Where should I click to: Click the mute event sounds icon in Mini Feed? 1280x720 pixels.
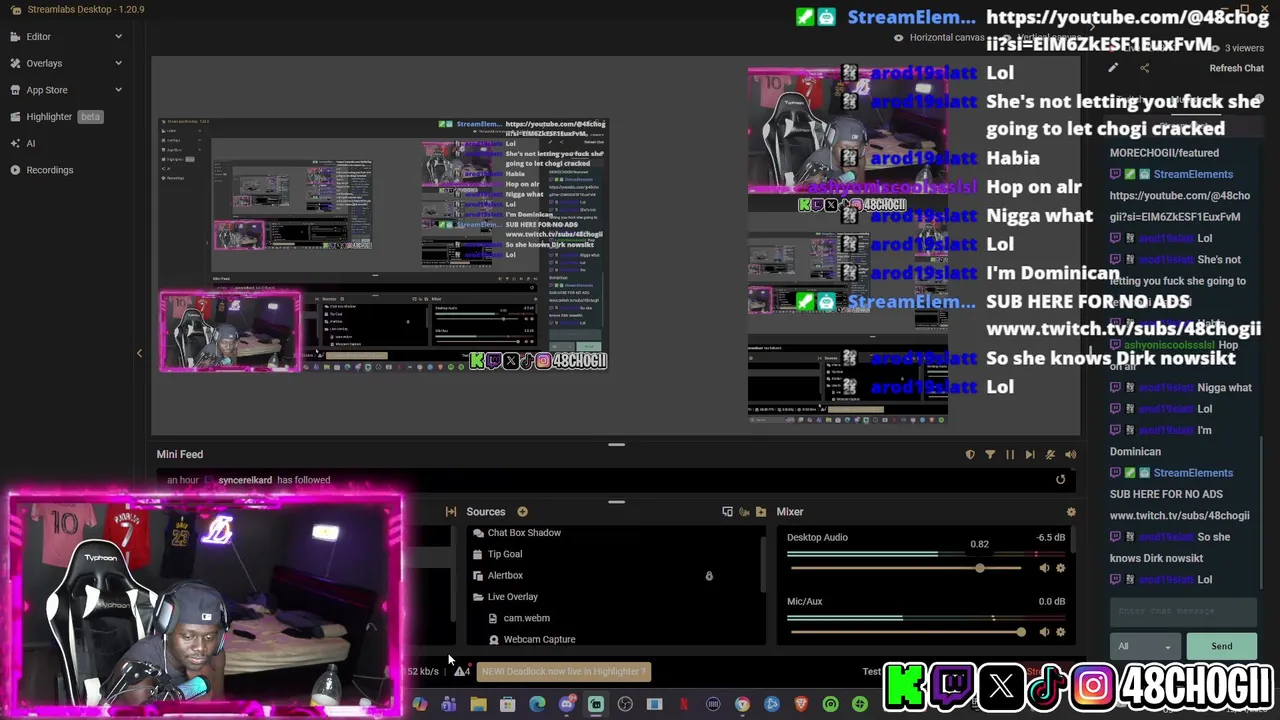click(x=1050, y=455)
